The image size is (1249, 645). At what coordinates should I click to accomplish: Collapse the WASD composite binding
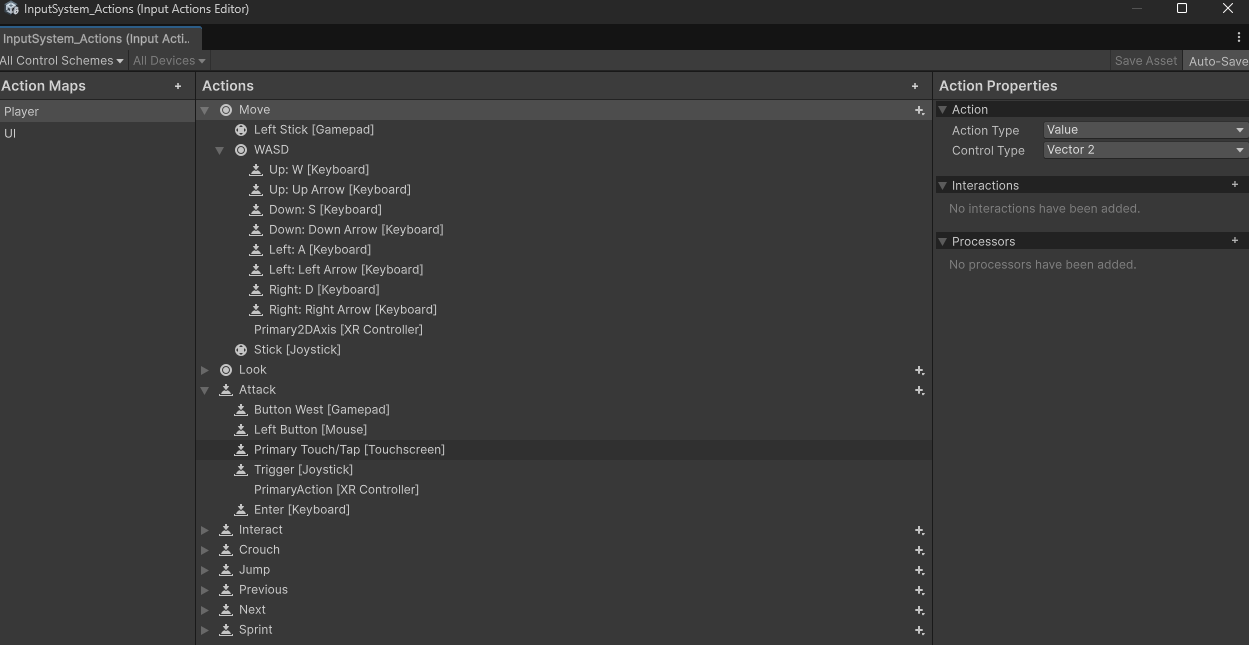coord(220,150)
